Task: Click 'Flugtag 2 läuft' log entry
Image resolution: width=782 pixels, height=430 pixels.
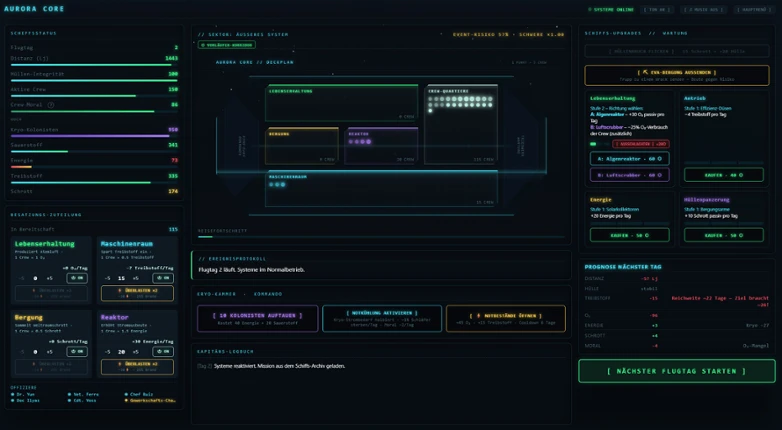Action: (x=252, y=270)
